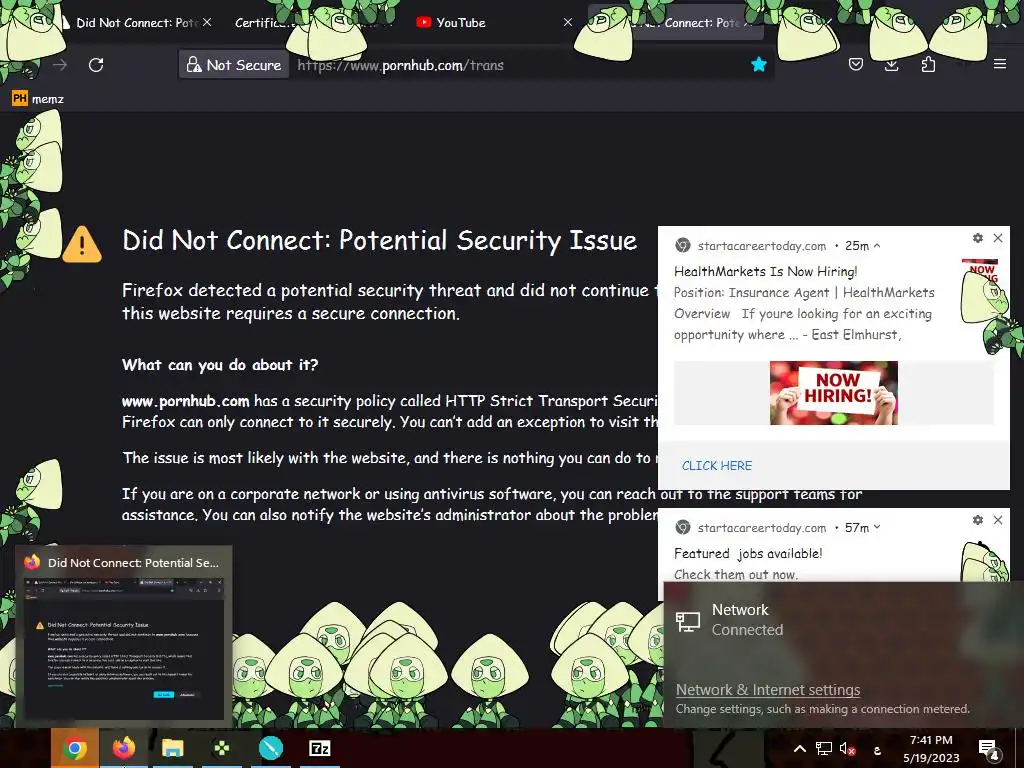
Task: Close the YouTube tab
Action: (x=568, y=22)
